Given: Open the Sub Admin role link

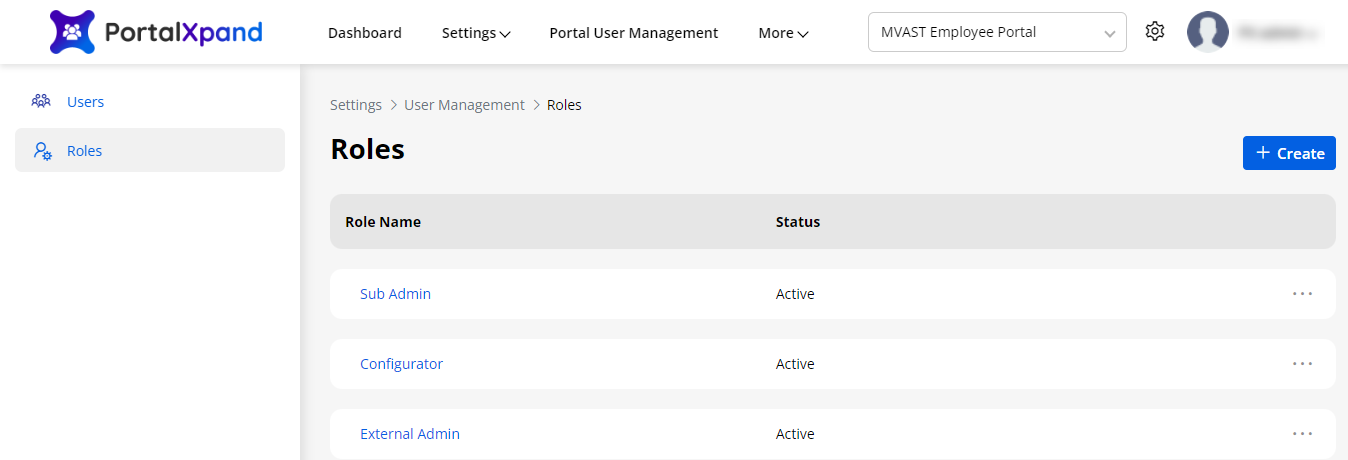Looking at the screenshot, I should (395, 294).
